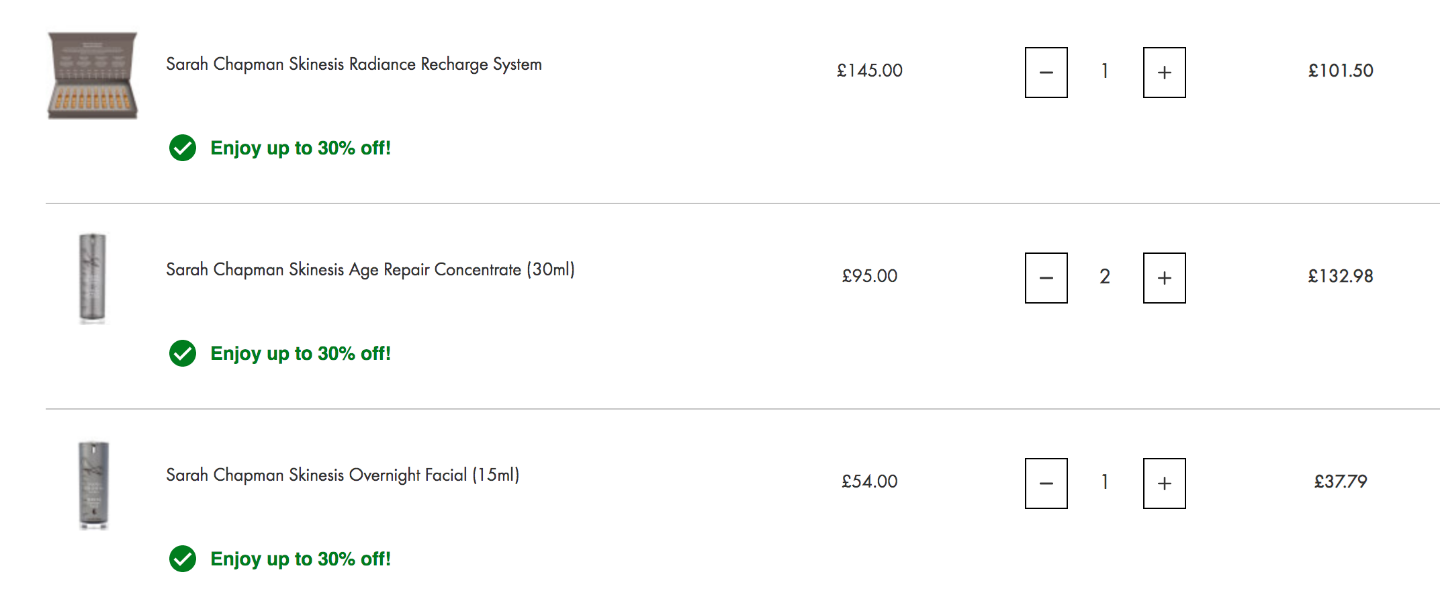Decrease quantity of Radiance Recharge System

1046,72
